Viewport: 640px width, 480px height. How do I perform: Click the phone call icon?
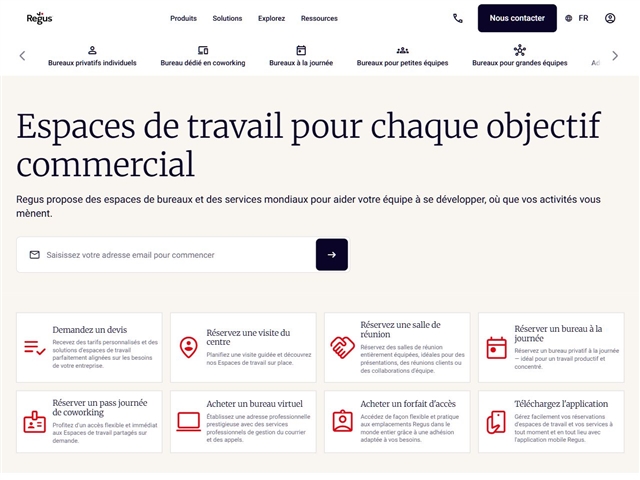click(x=458, y=18)
